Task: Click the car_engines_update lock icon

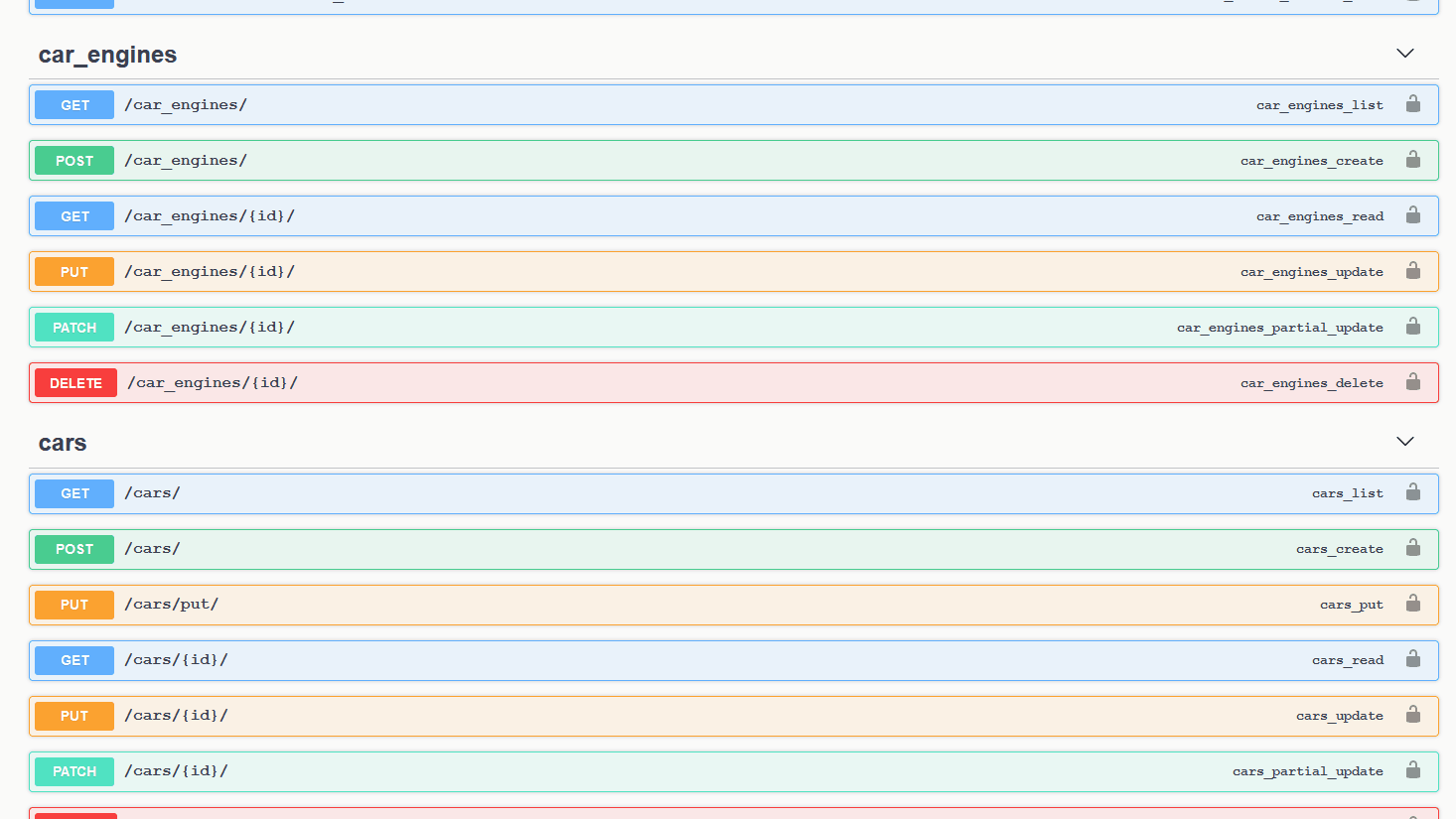Action: tap(1412, 271)
